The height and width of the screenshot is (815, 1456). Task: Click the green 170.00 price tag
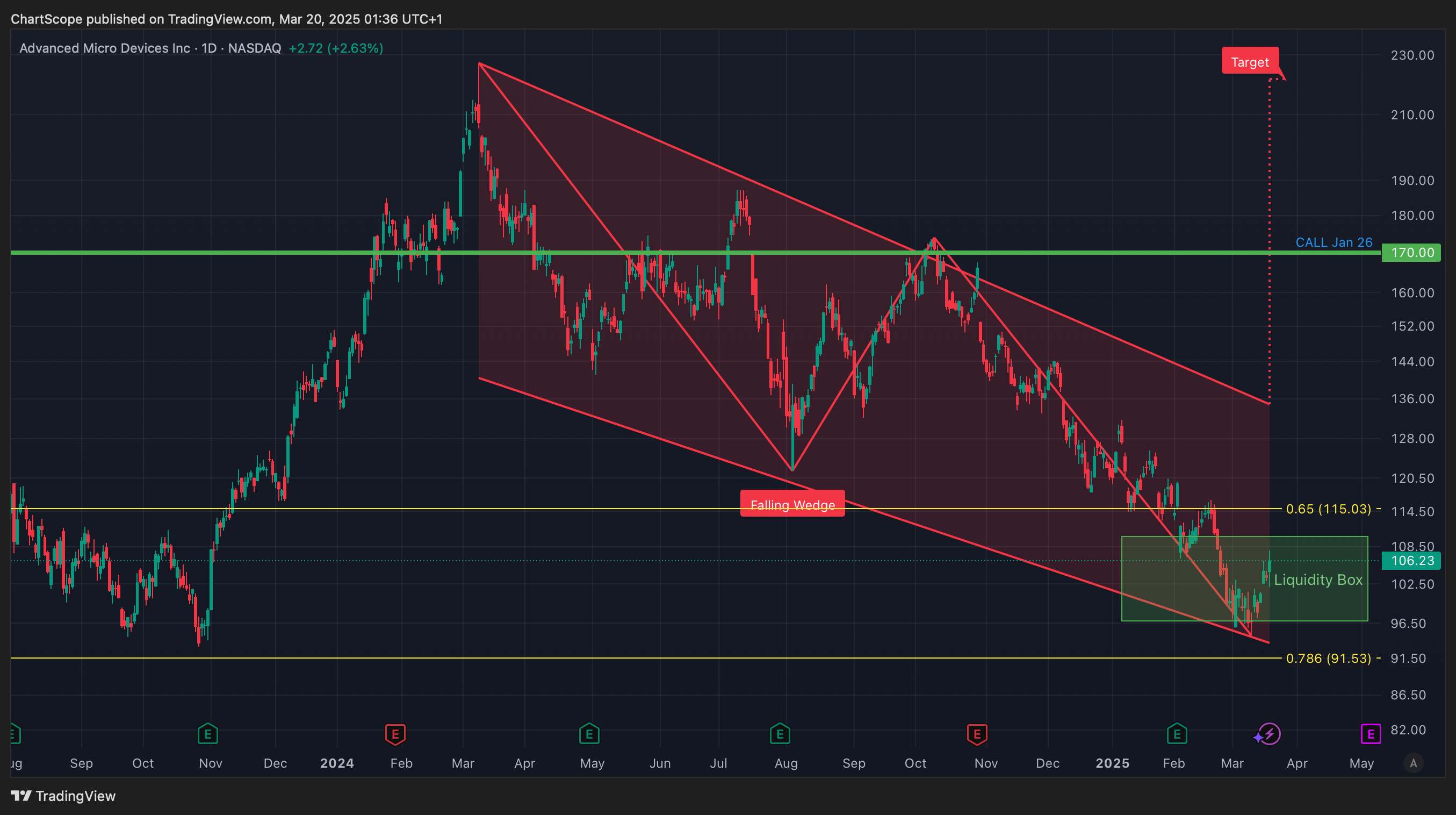pos(1411,252)
